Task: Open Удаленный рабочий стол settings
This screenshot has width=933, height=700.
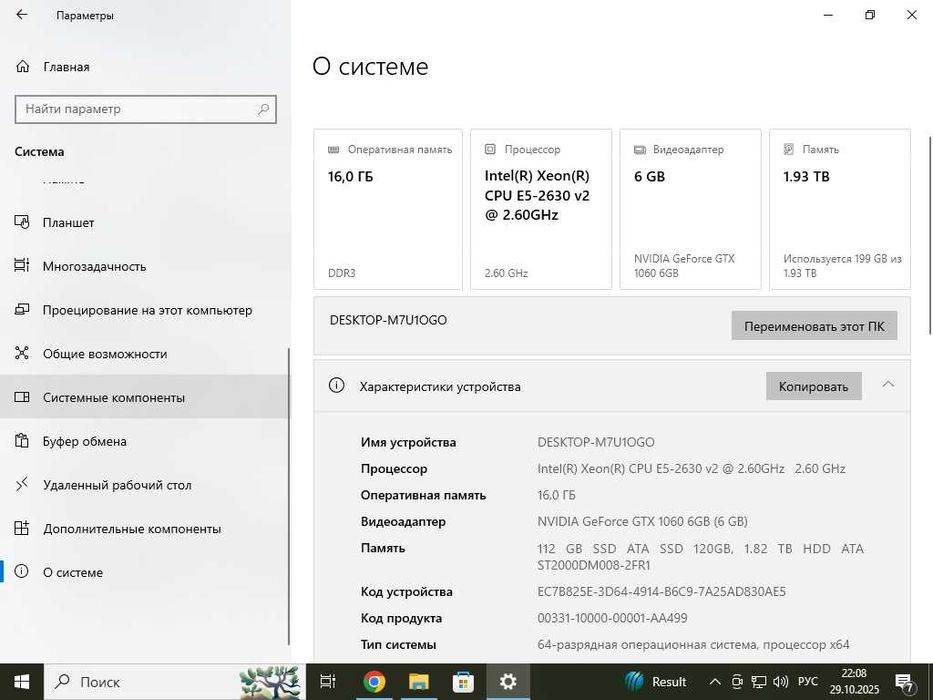Action: (x=145, y=485)
